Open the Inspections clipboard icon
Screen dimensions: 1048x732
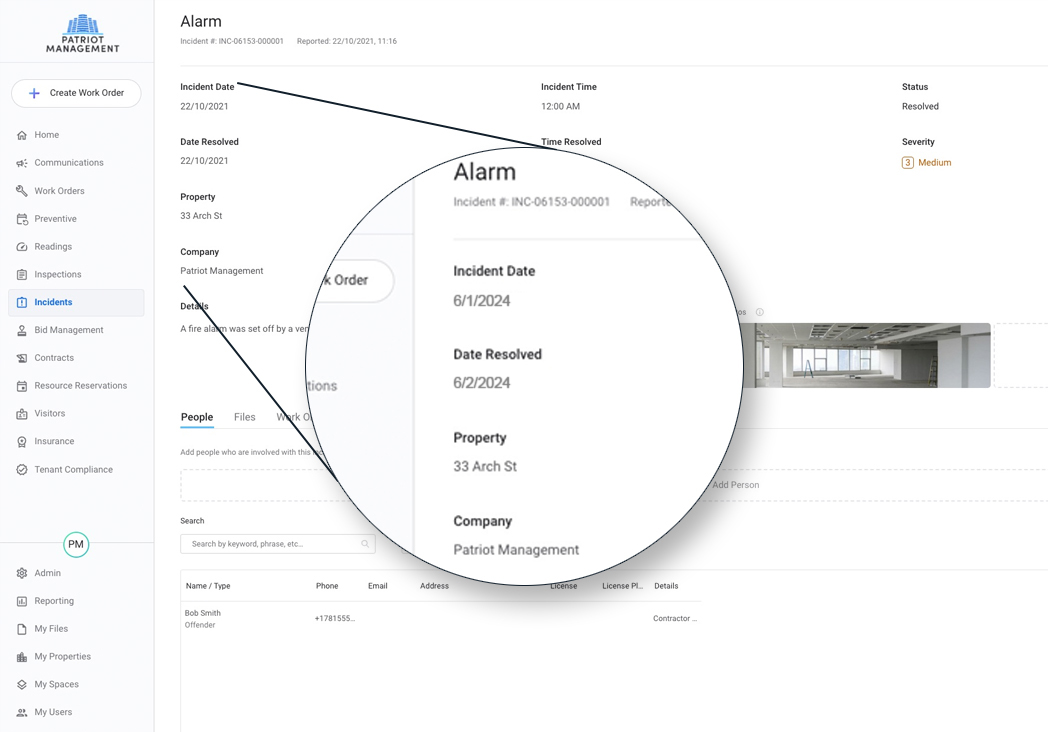tap(22, 275)
